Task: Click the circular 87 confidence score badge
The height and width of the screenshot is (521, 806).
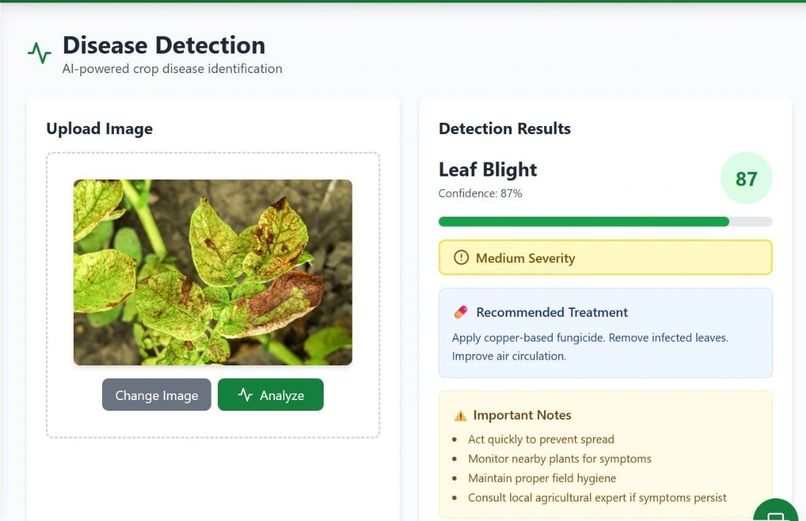Action: (x=746, y=178)
